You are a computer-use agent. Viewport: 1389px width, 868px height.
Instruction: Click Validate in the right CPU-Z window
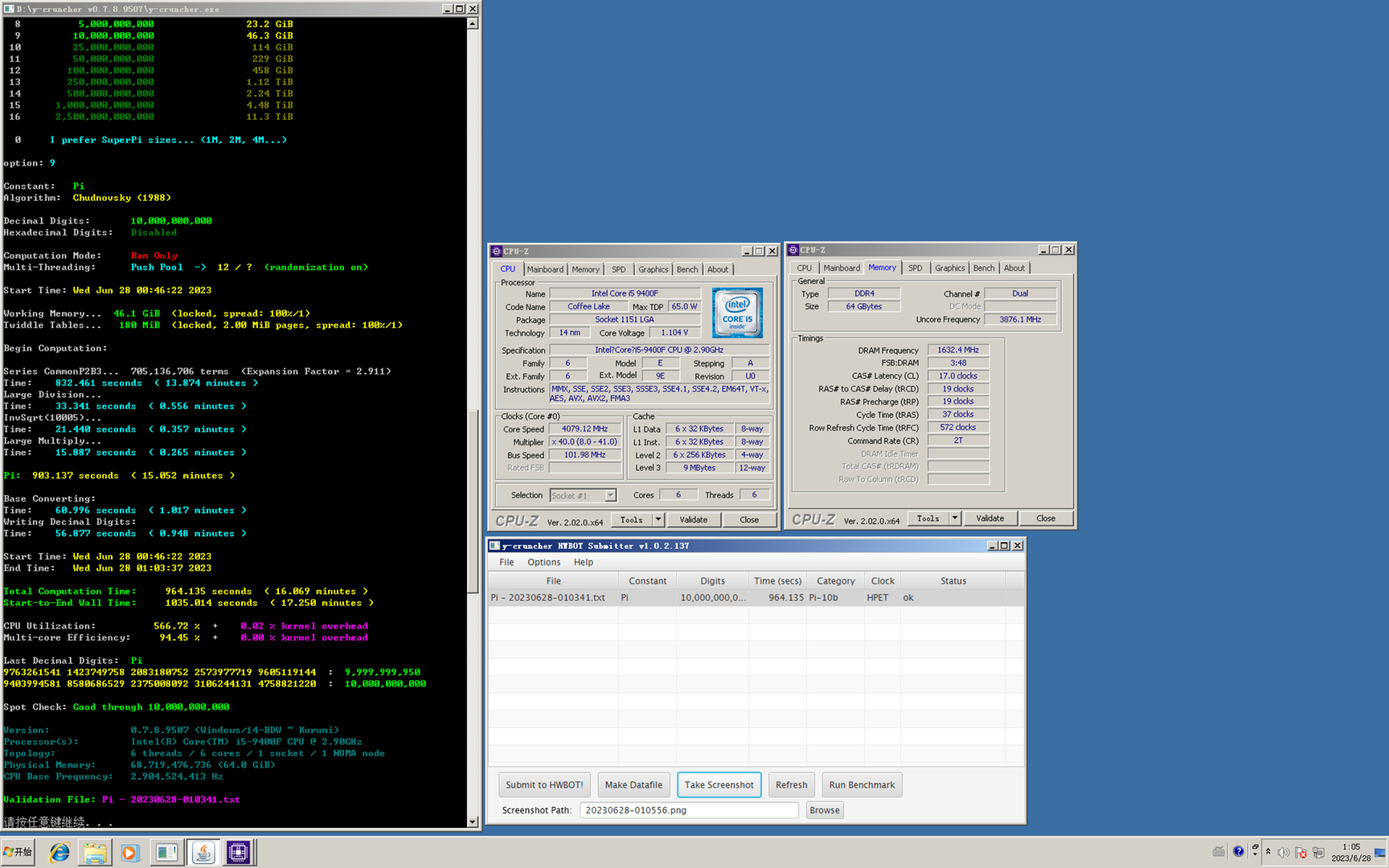pos(990,518)
